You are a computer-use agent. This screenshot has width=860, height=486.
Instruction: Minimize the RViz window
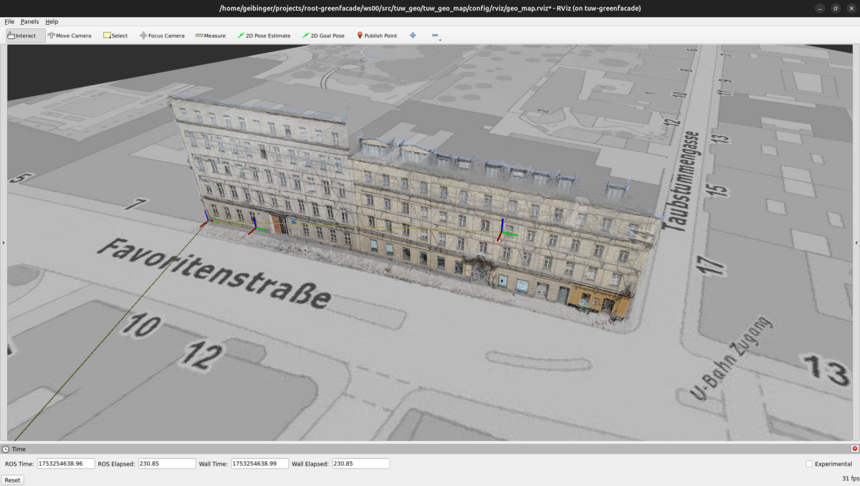pos(820,8)
